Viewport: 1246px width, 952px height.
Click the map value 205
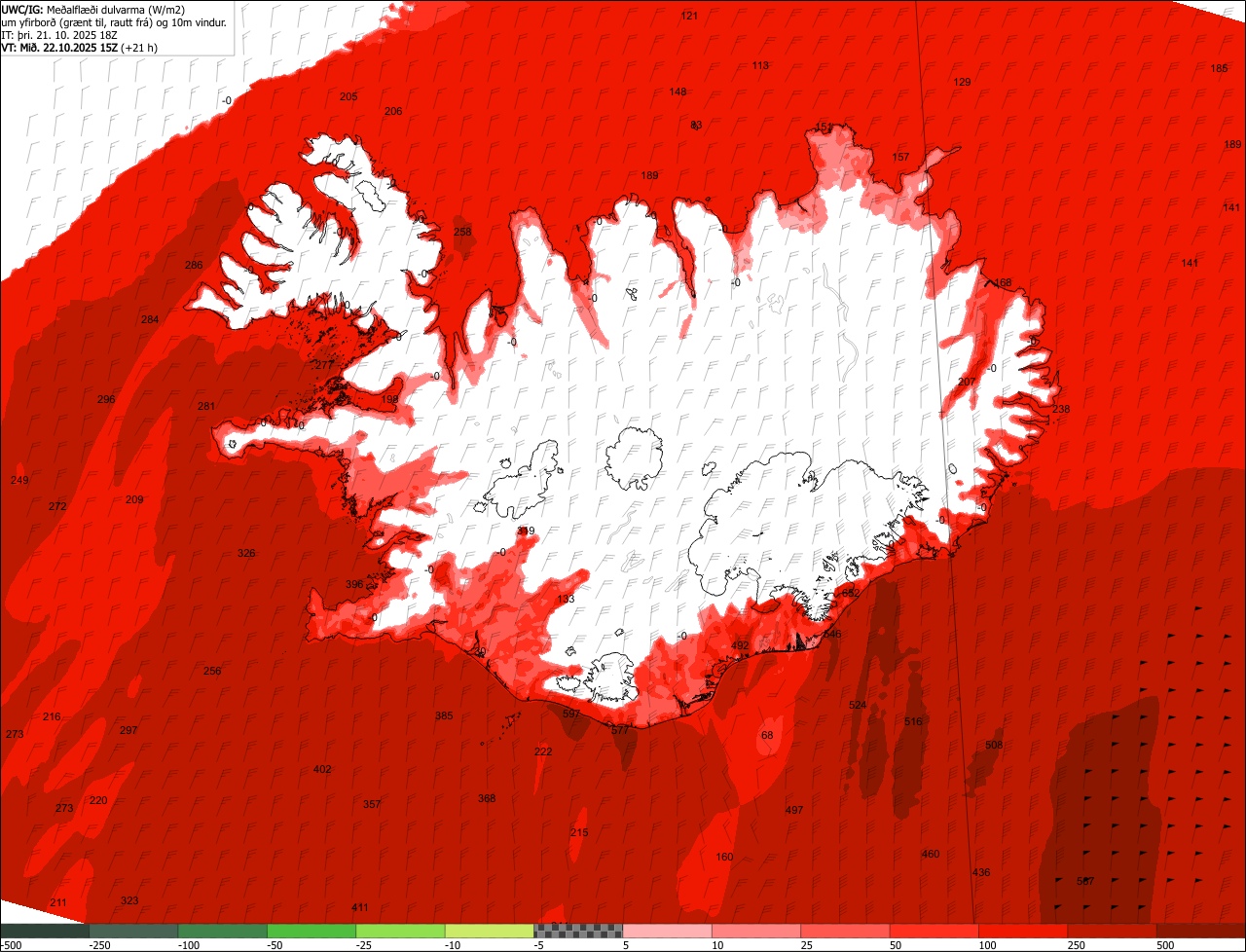click(x=348, y=96)
